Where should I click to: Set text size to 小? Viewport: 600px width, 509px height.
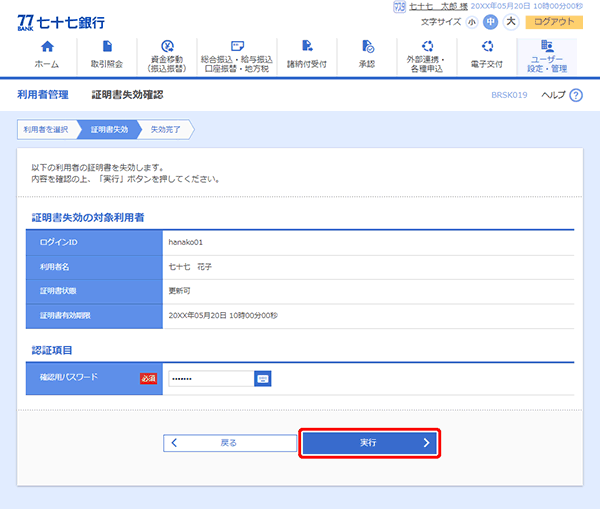[472, 22]
